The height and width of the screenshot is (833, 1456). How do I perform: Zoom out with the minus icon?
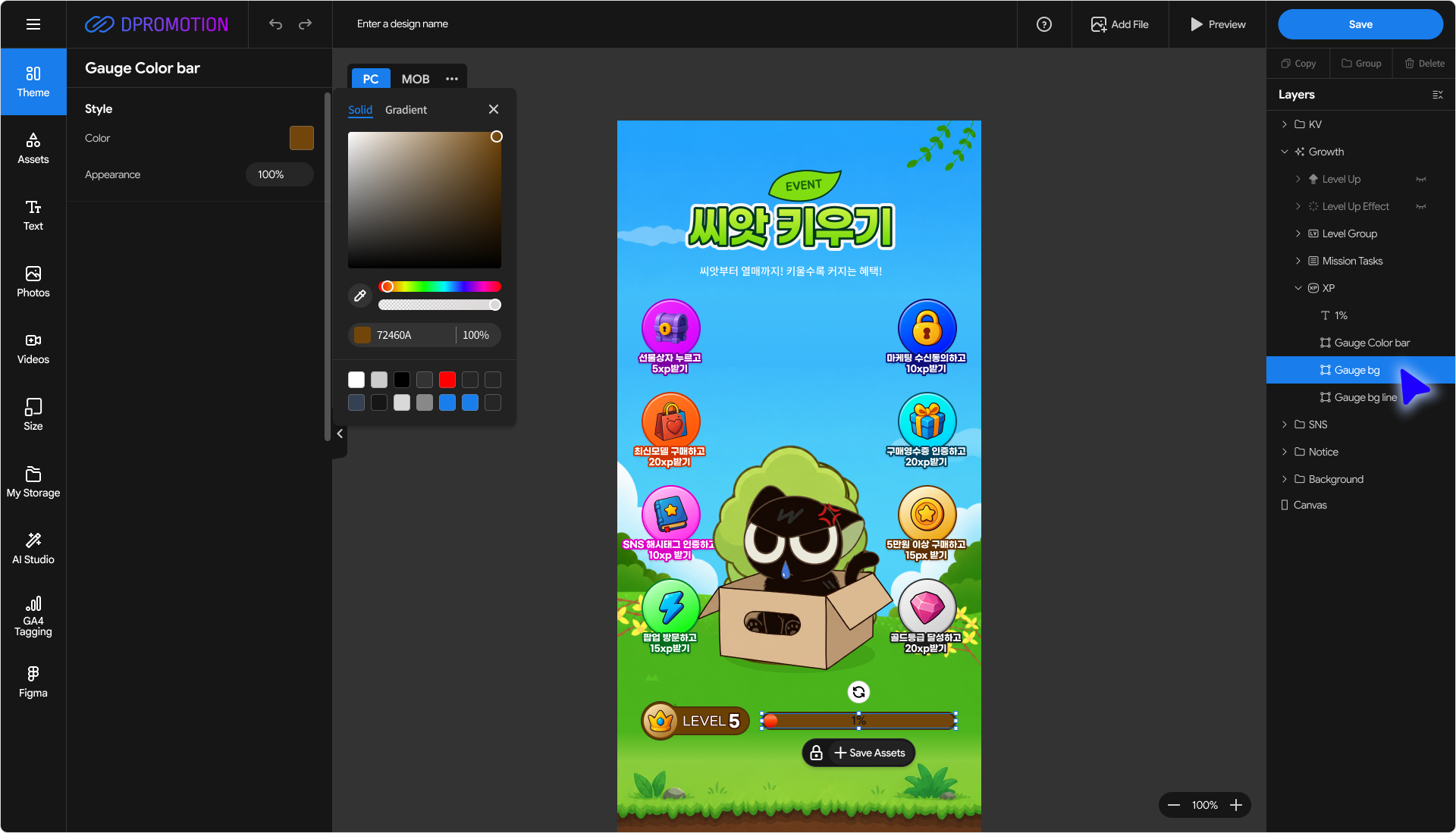1174,805
